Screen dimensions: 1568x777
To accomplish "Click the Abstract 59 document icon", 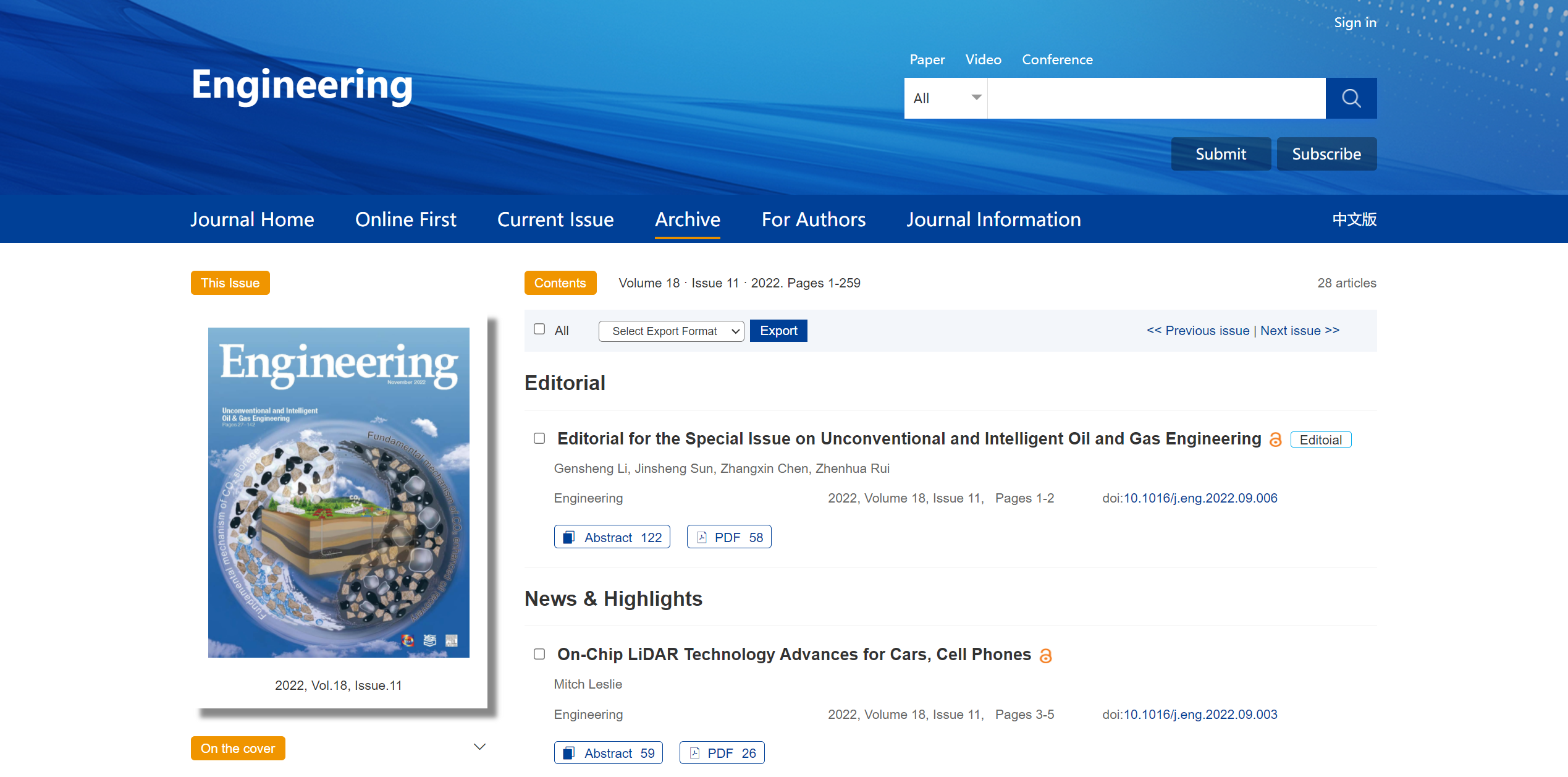I will (568, 753).
